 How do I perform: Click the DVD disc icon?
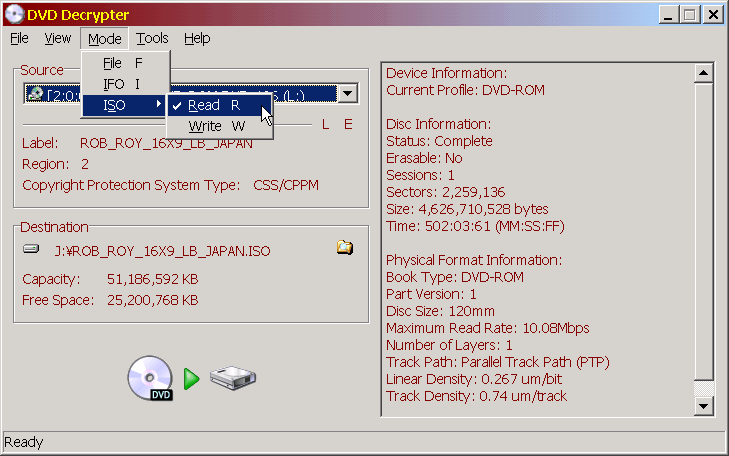pos(149,379)
